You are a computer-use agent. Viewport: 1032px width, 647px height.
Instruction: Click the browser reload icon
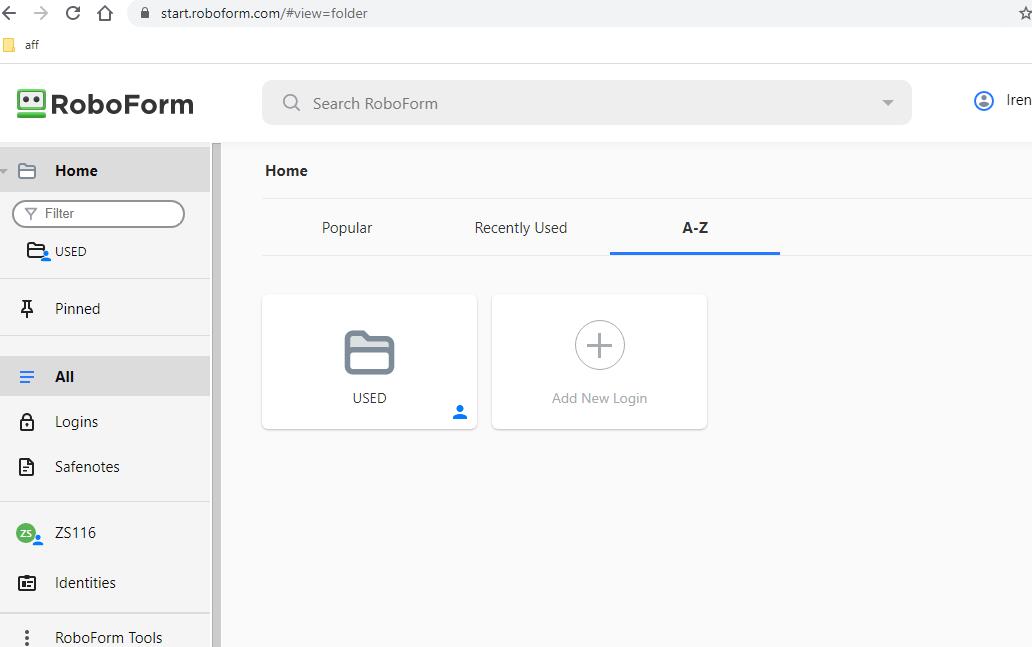tap(73, 13)
